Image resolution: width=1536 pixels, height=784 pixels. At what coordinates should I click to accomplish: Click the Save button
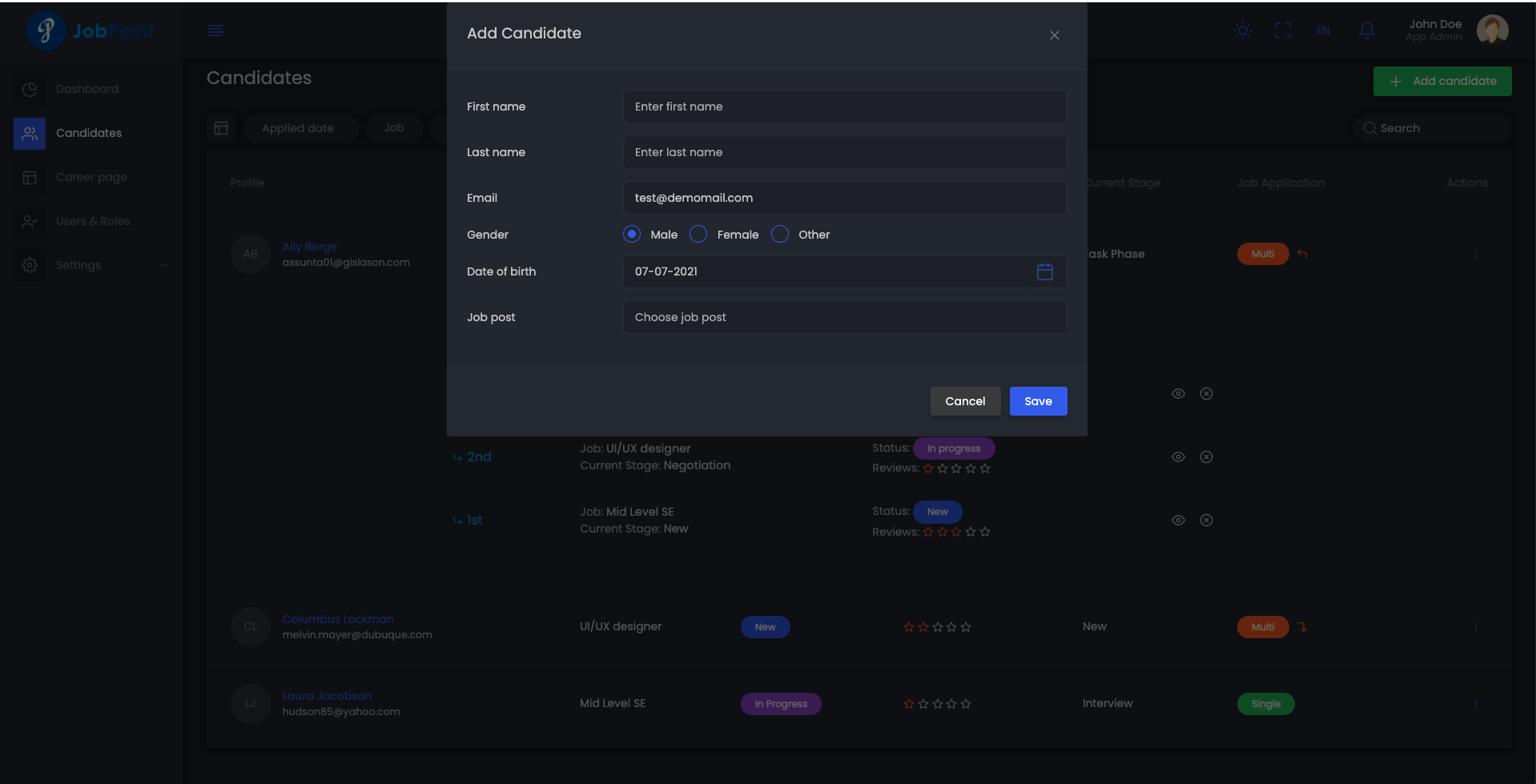[x=1038, y=401]
